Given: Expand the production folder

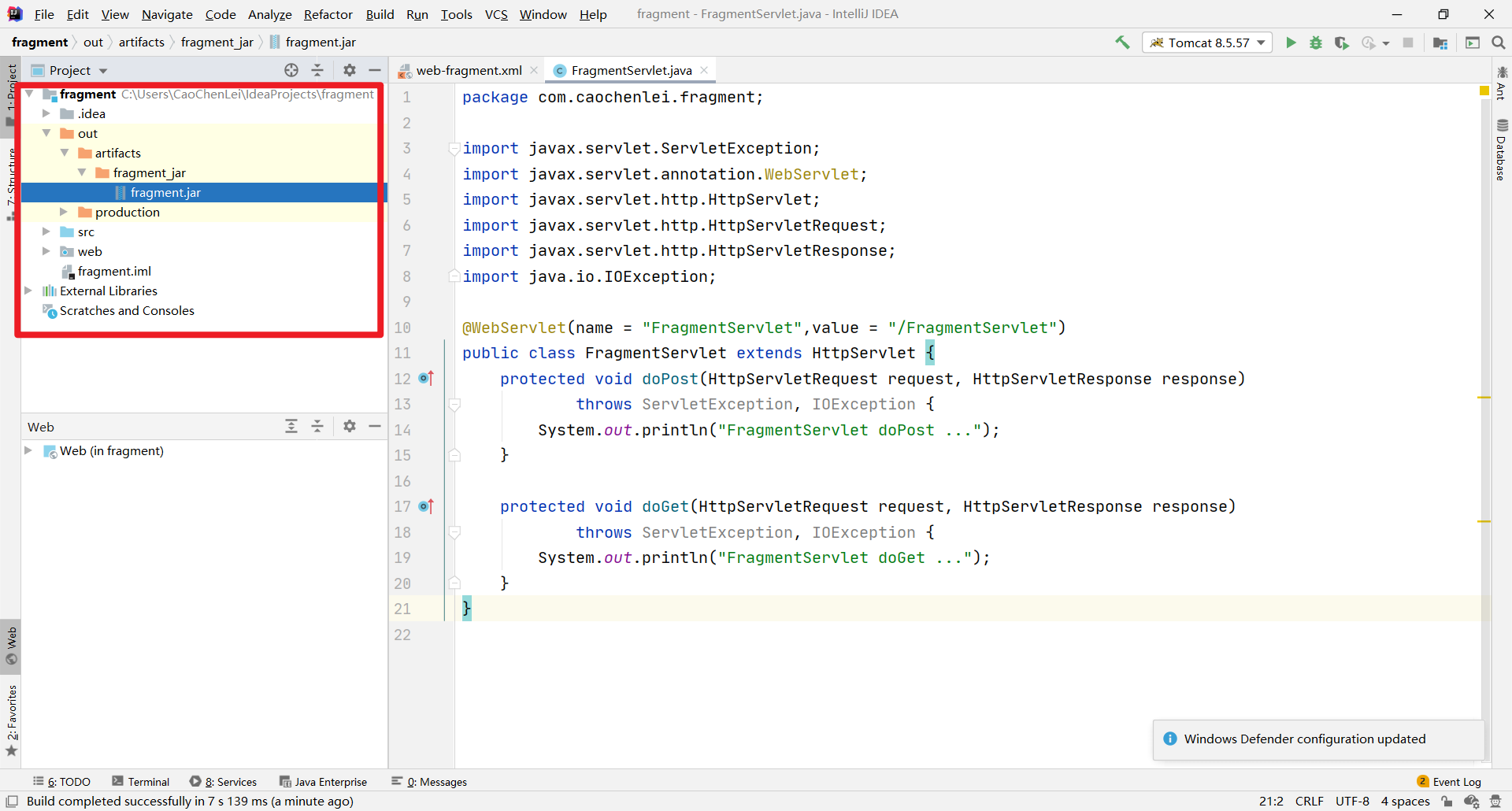Looking at the screenshot, I should pos(65,212).
